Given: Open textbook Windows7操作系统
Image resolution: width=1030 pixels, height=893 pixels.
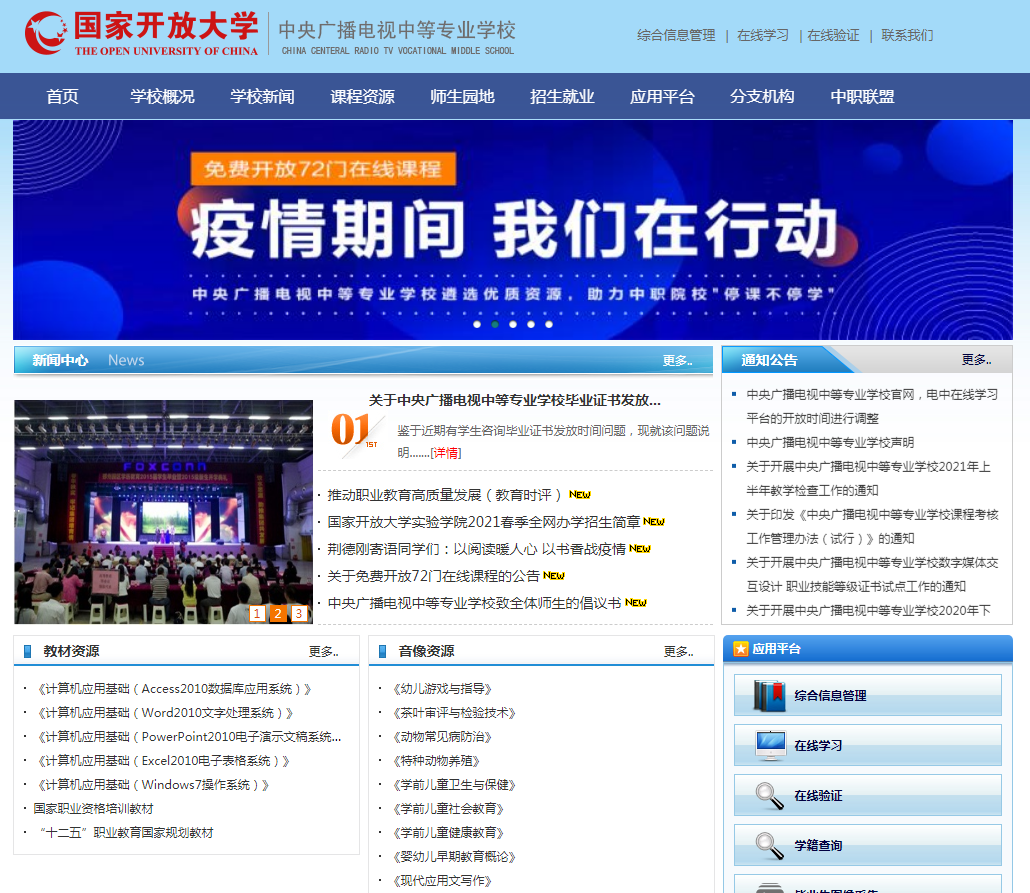Looking at the screenshot, I should pyautogui.click(x=153, y=785).
